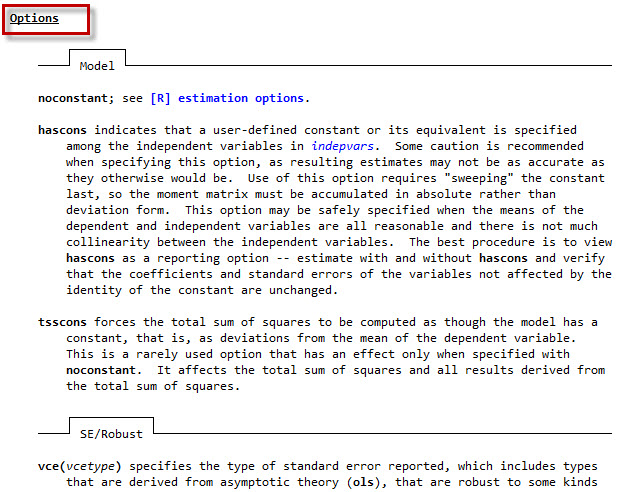The width and height of the screenshot is (631, 492).
Task: Click the hascons option at paragraph start
Action: [x=62, y=130]
